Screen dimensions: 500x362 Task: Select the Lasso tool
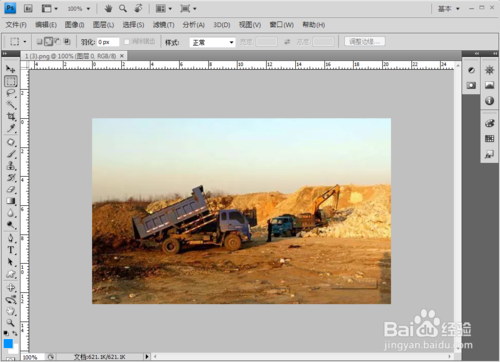coord(11,93)
